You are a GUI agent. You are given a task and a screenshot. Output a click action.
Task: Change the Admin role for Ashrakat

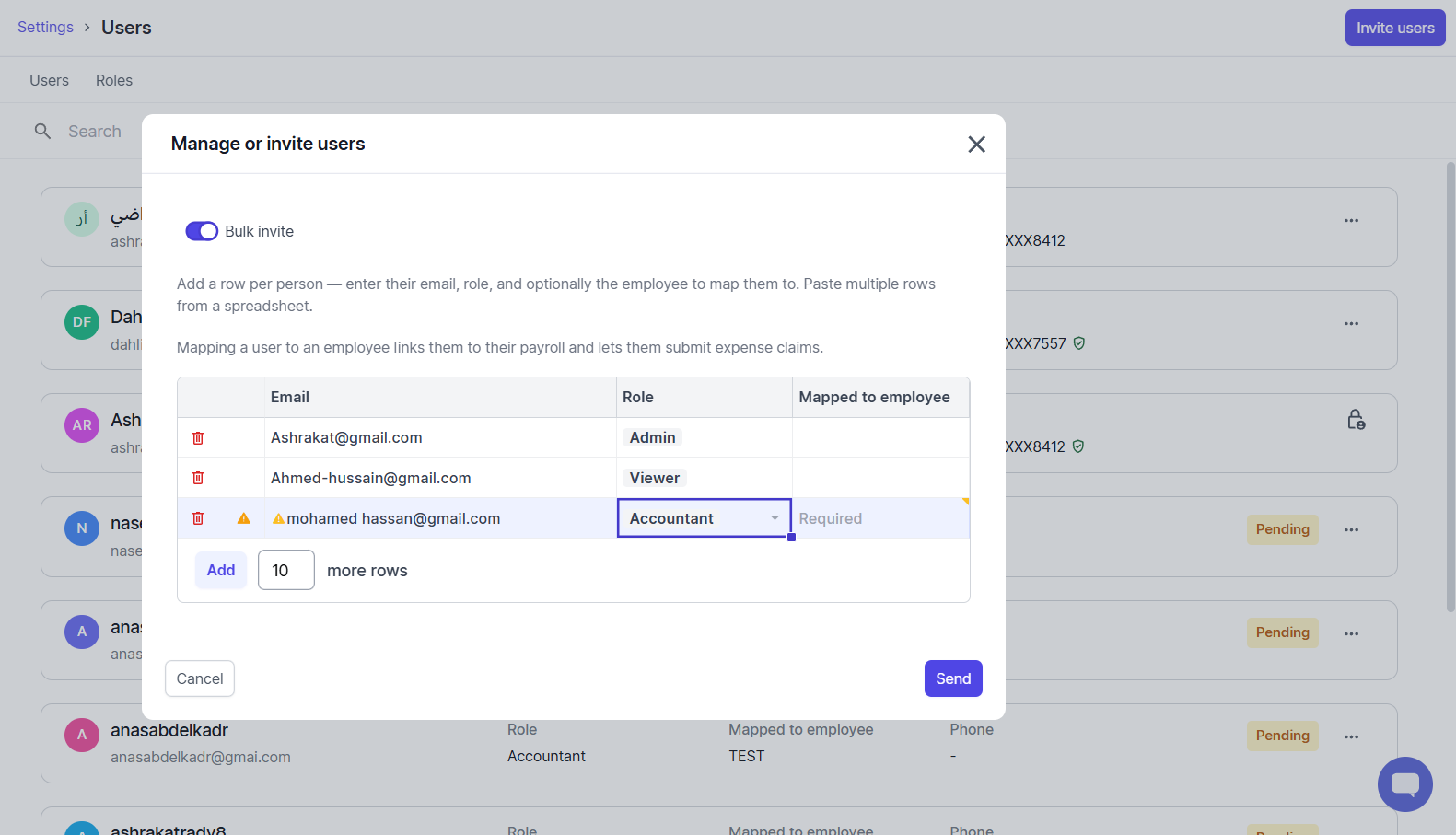coord(653,438)
